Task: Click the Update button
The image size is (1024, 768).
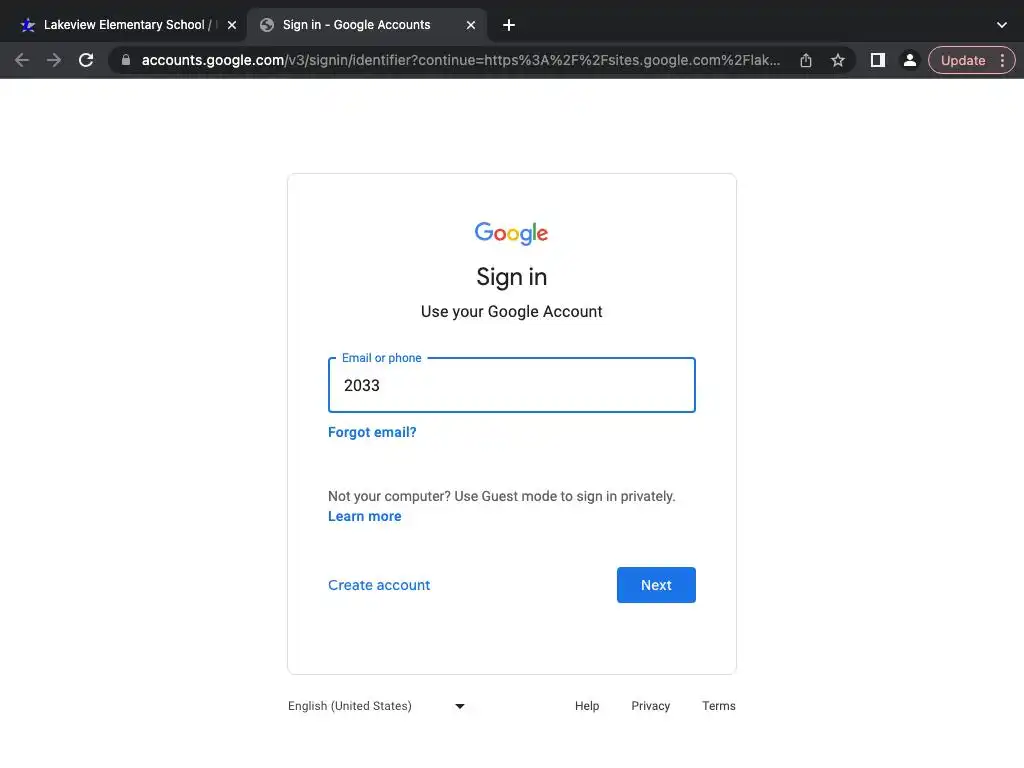Action: pyautogui.click(x=963, y=60)
